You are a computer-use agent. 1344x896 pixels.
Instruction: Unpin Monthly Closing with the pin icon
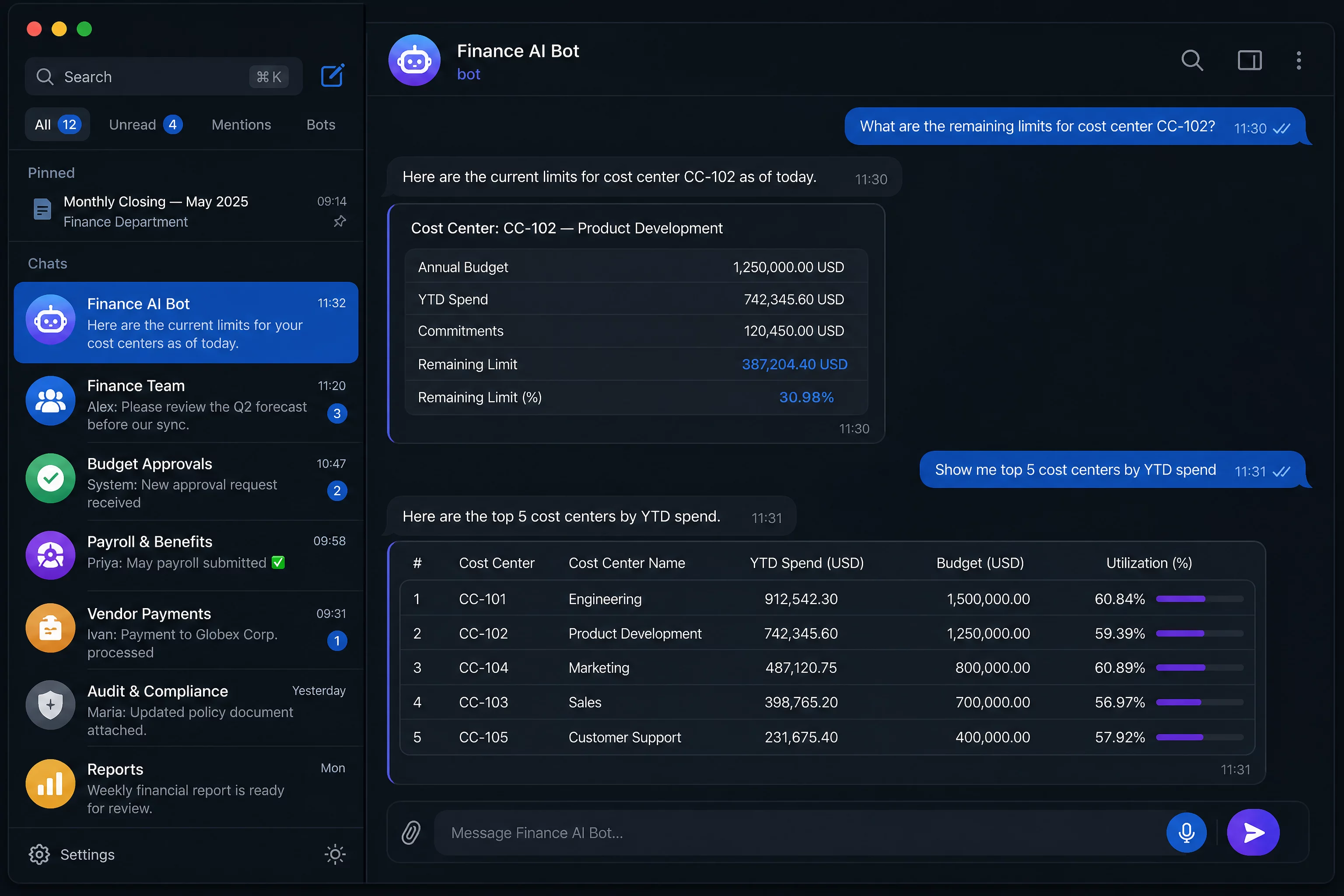pyautogui.click(x=340, y=221)
